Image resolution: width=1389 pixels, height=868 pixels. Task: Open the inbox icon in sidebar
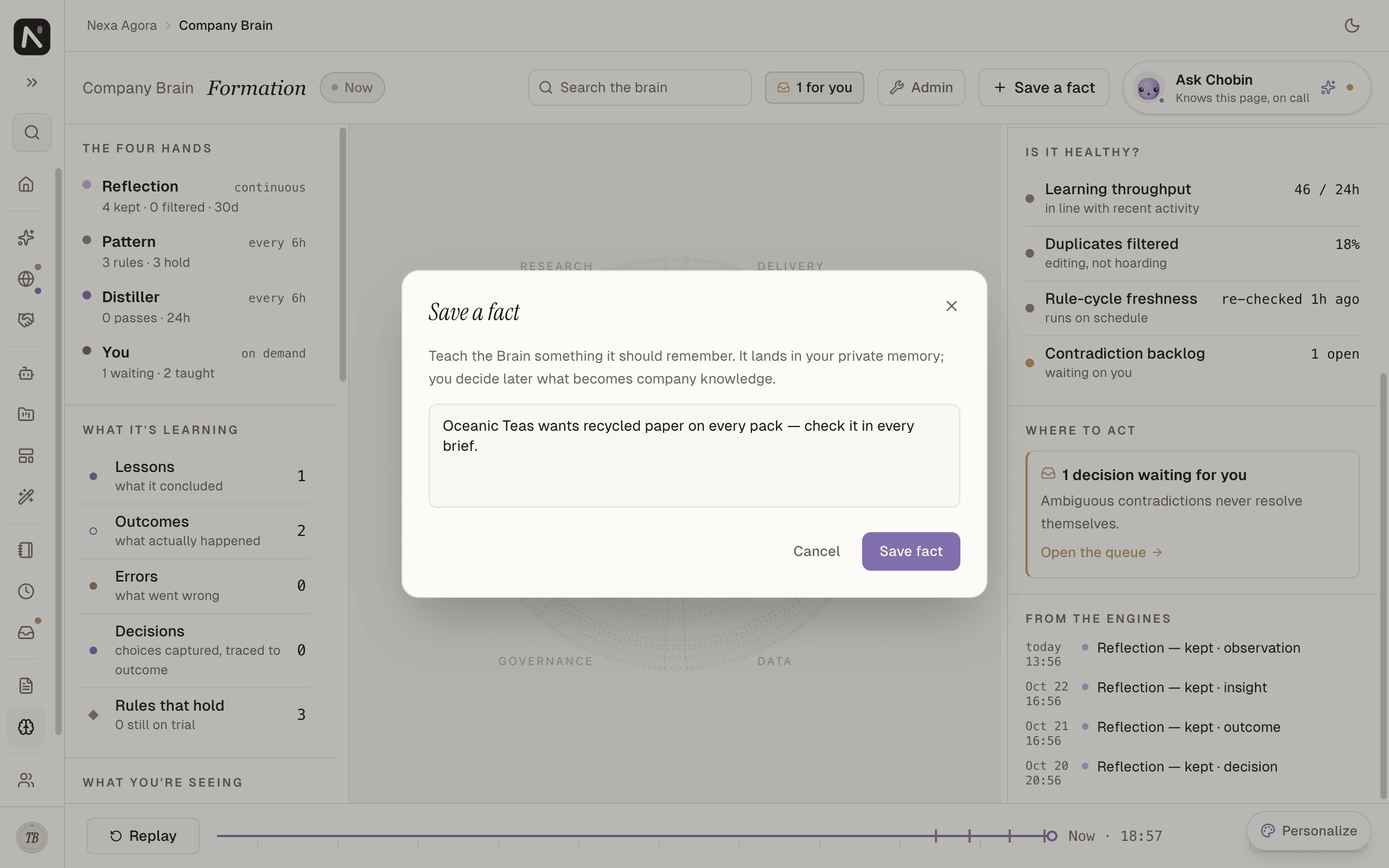(26, 633)
